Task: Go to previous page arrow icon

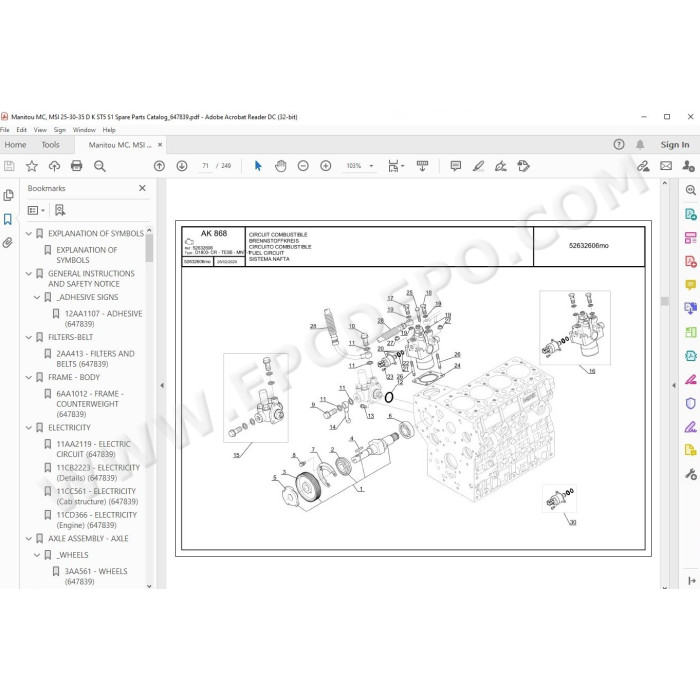Action: tap(159, 166)
